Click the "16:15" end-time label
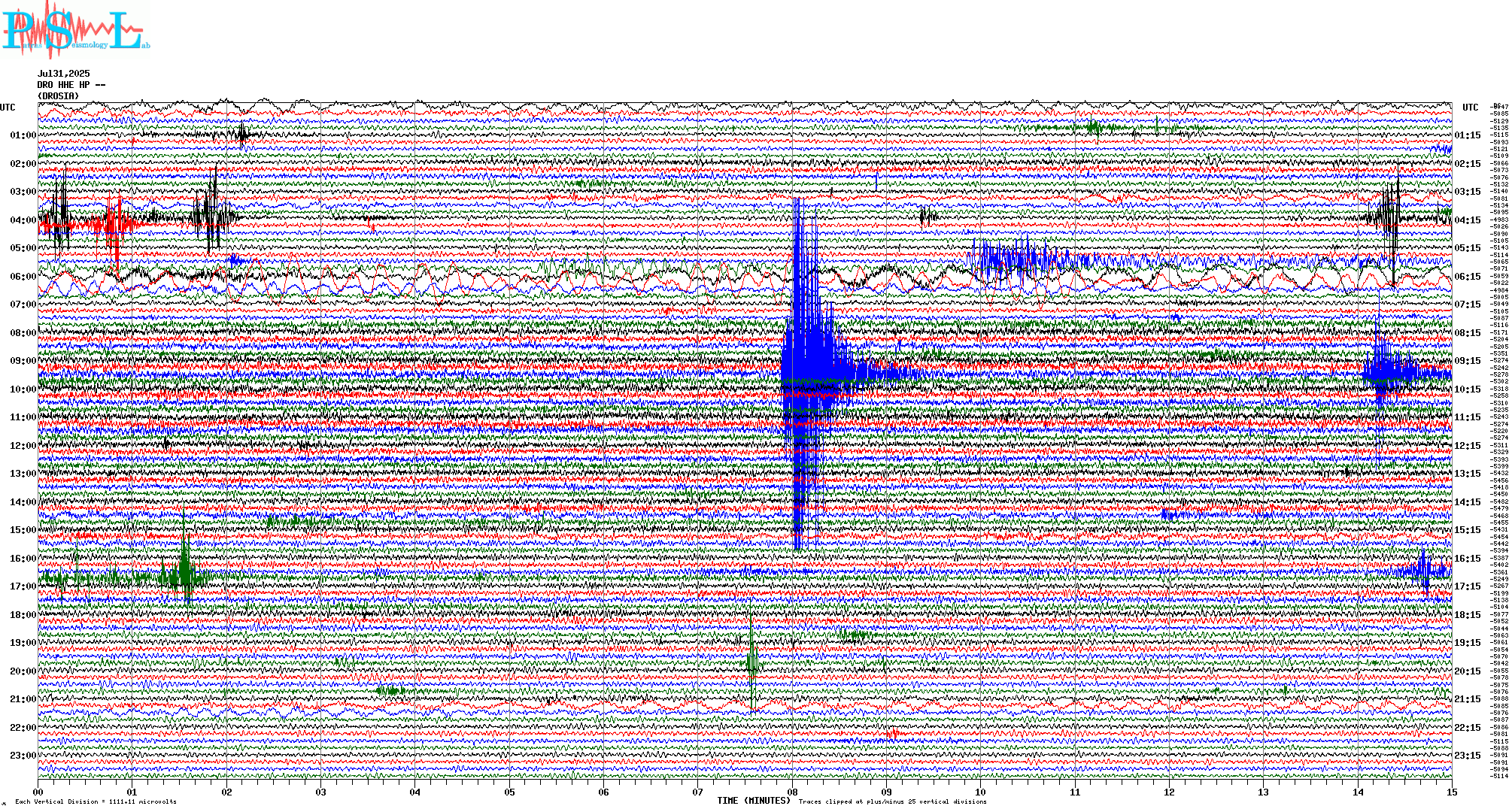This screenshot has height=812, width=1512. pos(1468,559)
